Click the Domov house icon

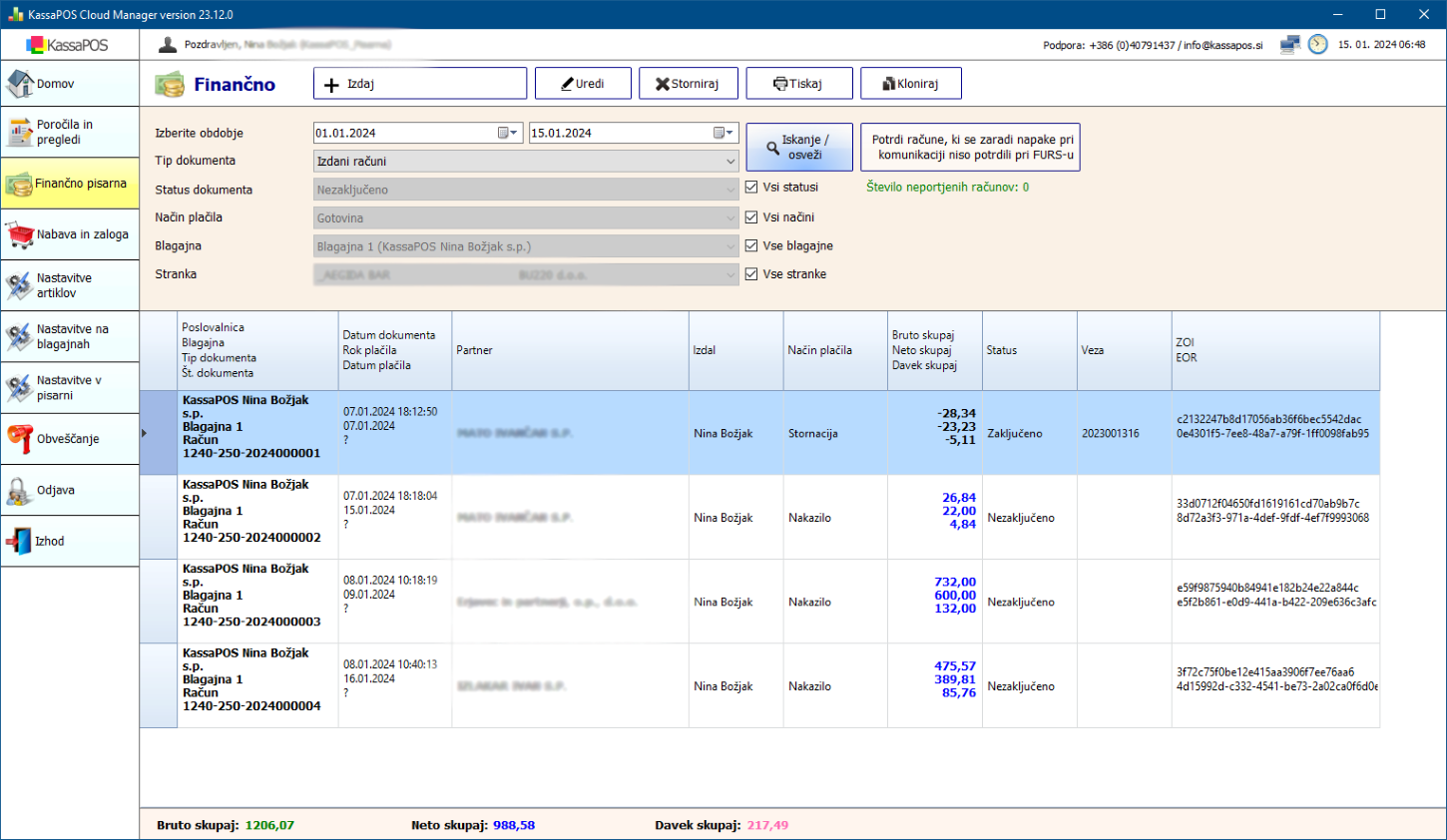20,84
